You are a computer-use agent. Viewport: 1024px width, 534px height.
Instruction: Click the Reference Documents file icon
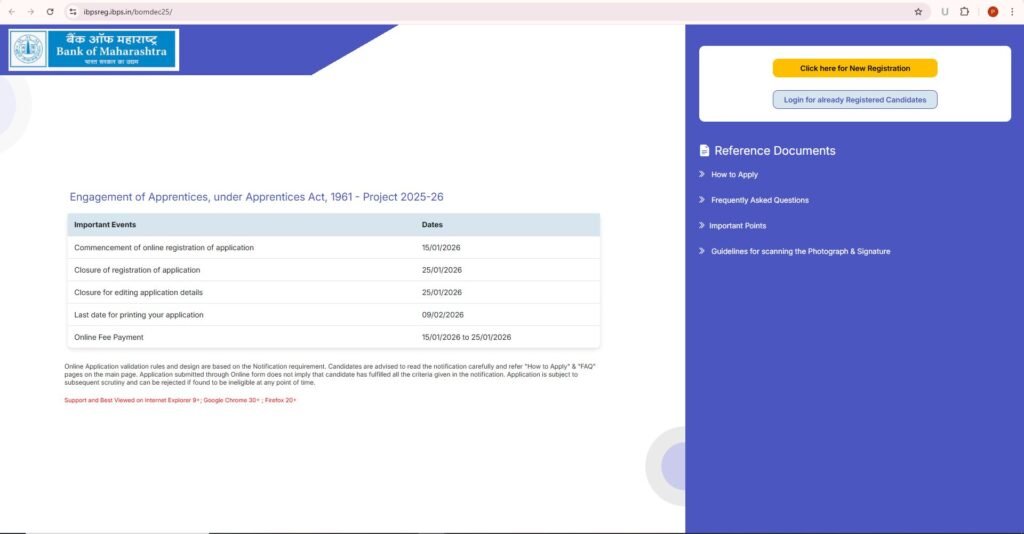coord(704,151)
